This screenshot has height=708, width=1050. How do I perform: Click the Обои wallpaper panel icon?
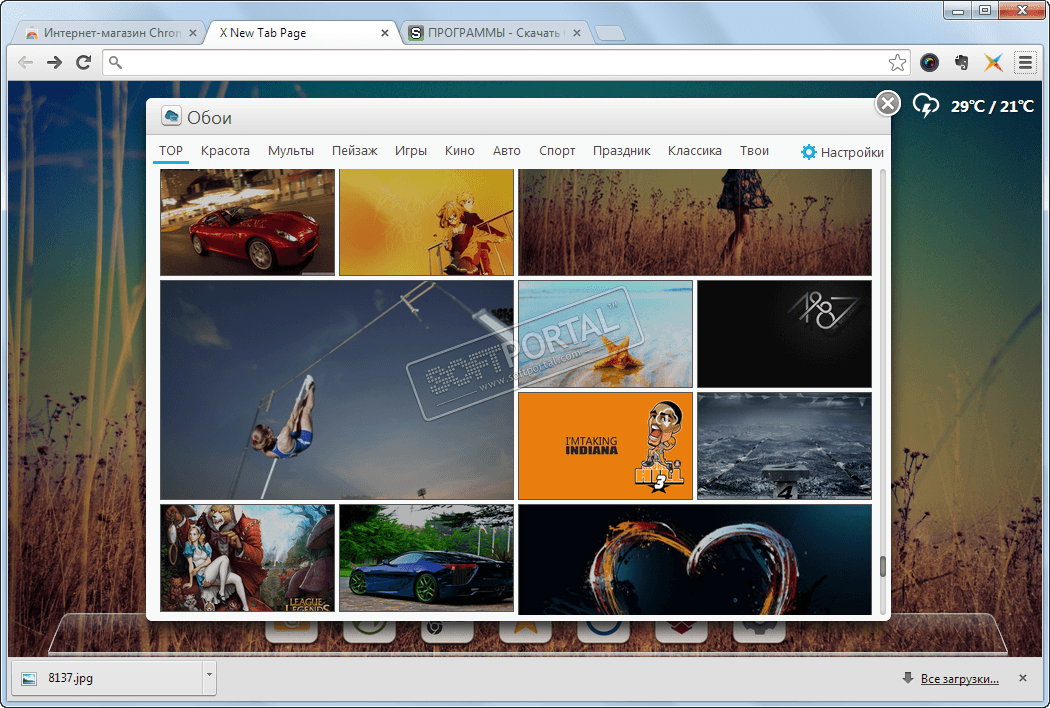[171, 116]
